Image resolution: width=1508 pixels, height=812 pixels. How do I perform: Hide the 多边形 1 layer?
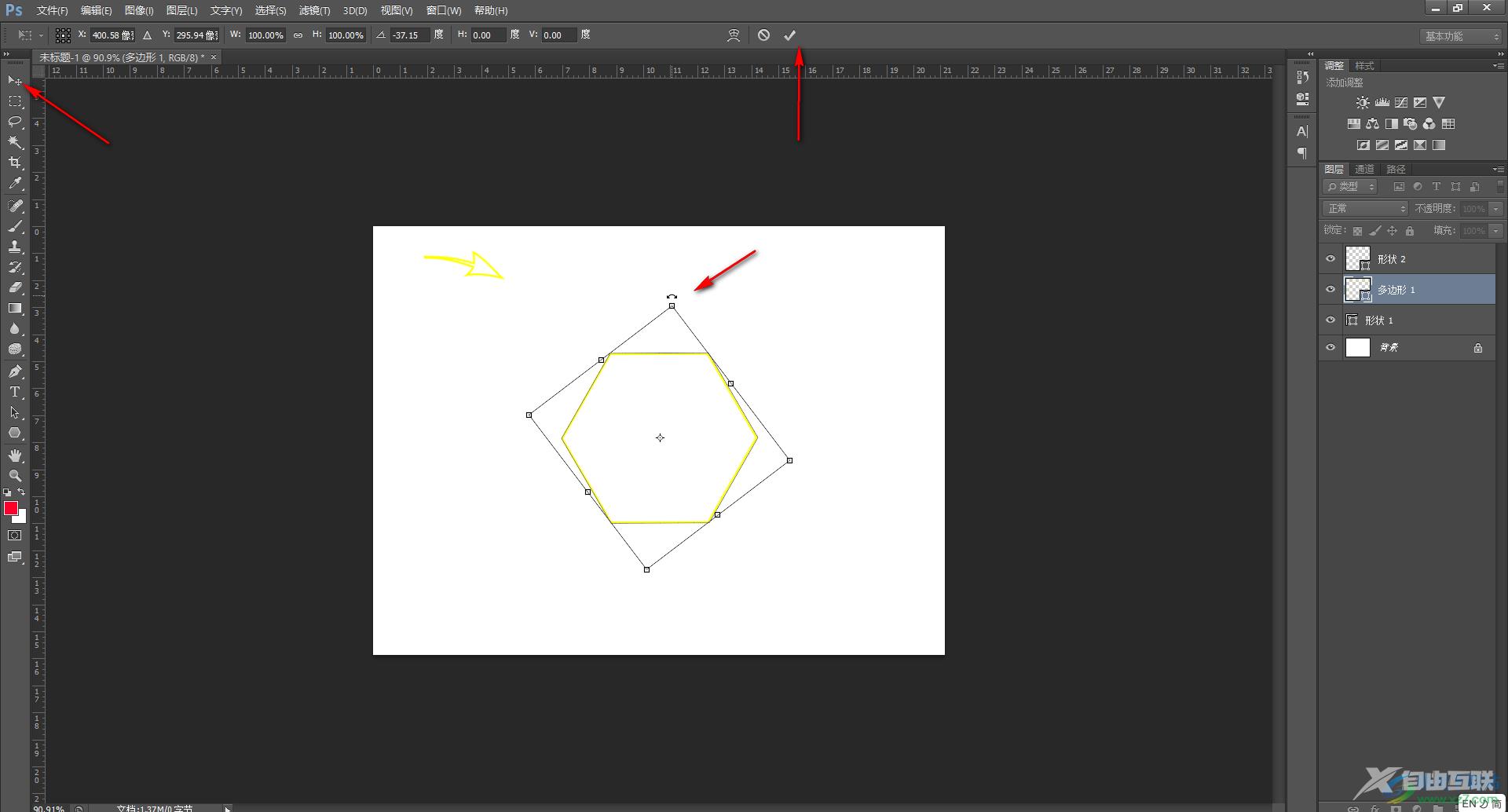1330,290
